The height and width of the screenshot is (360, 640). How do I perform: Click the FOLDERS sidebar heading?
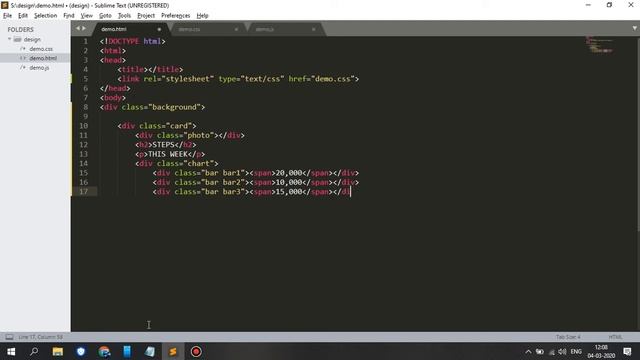point(20,29)
